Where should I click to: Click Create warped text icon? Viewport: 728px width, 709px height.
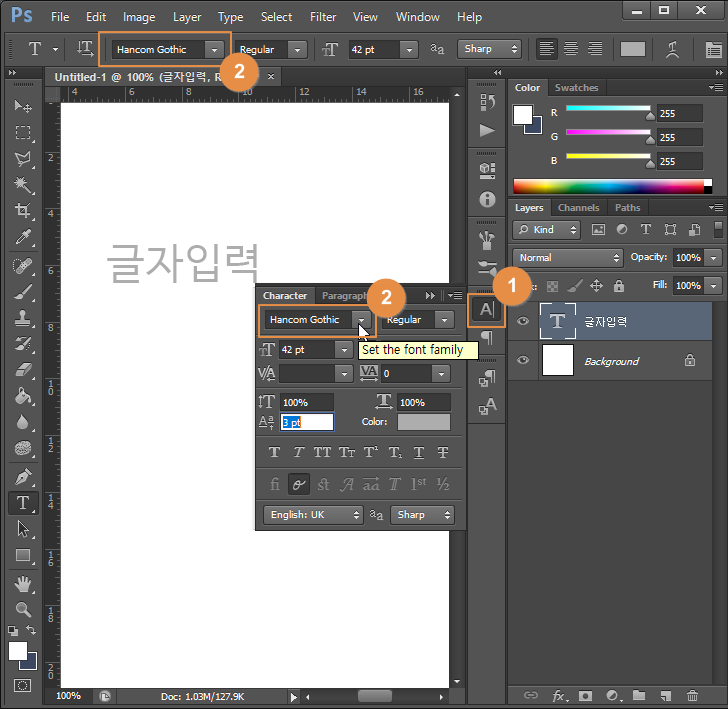[672, 49]
